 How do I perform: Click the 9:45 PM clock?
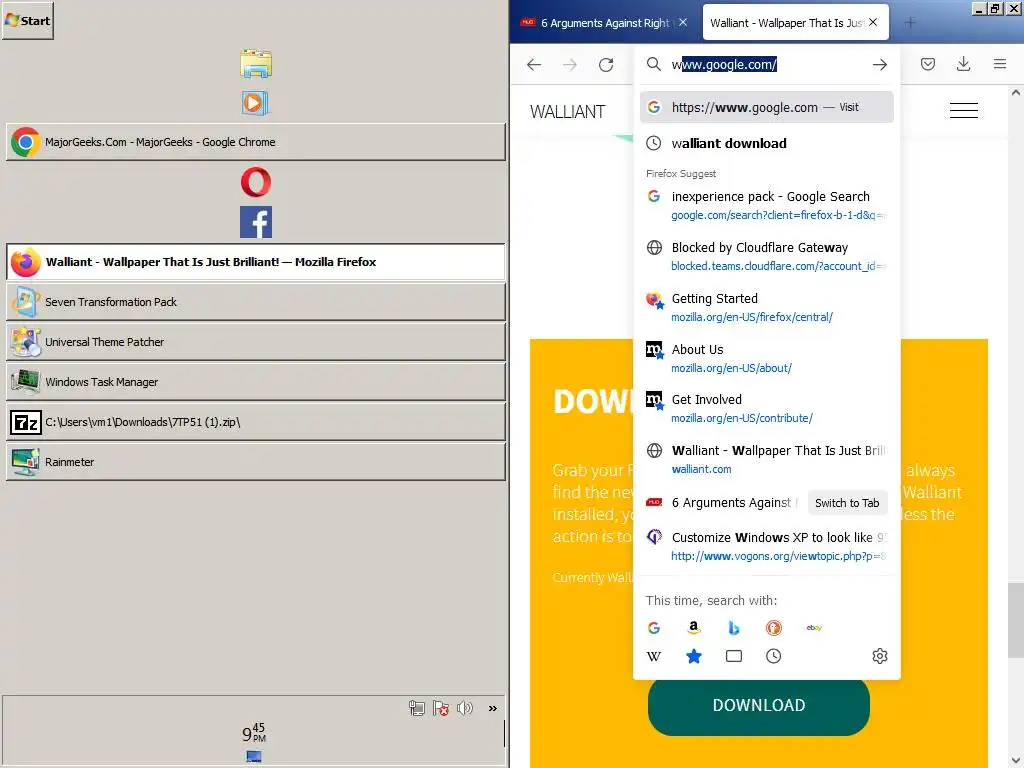[x=254, y=733]
